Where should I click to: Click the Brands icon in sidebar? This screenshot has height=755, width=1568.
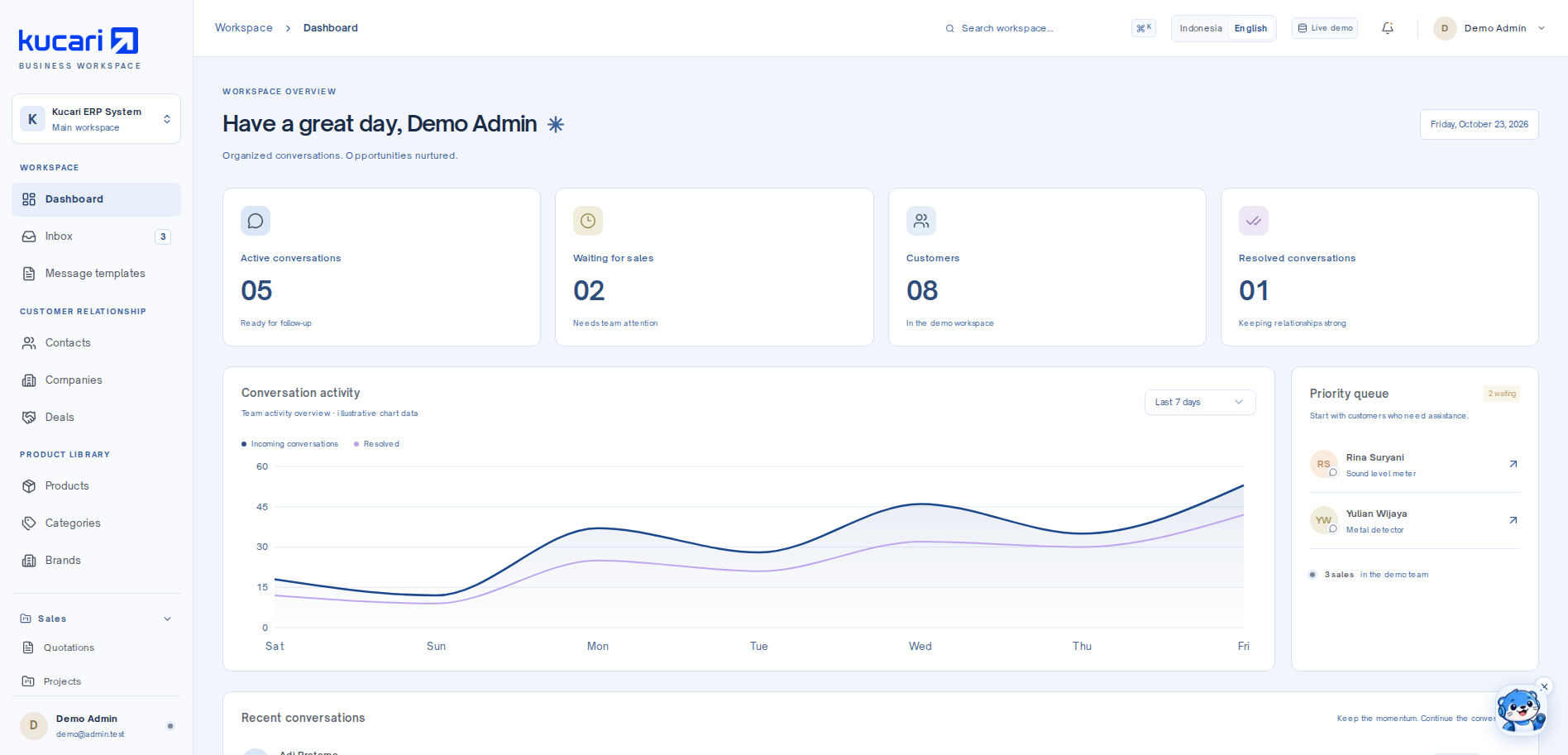pos(29,561)
